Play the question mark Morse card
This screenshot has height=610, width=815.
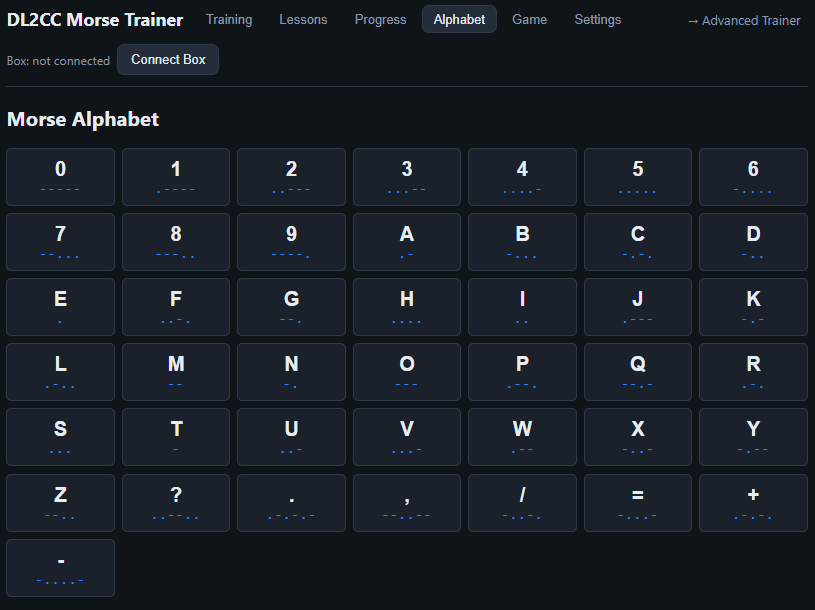coord(176,502)
